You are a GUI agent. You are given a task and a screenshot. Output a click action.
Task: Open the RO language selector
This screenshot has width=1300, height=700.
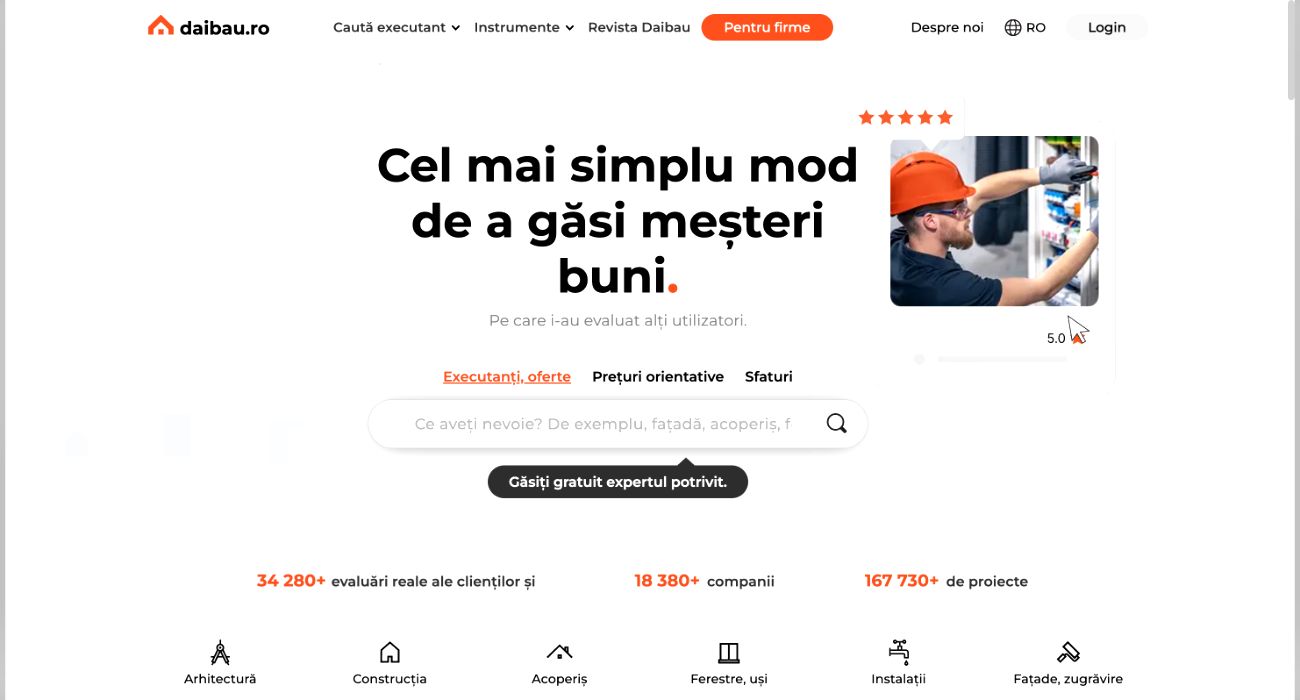tap(1025, 28)
